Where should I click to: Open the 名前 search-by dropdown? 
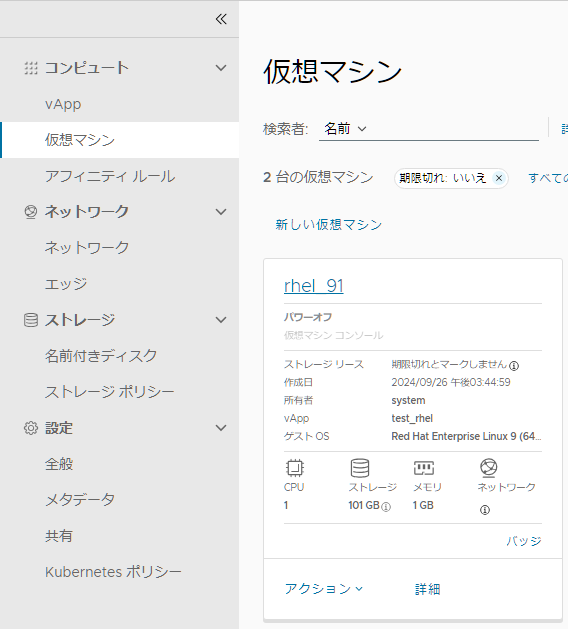point(345,129)
